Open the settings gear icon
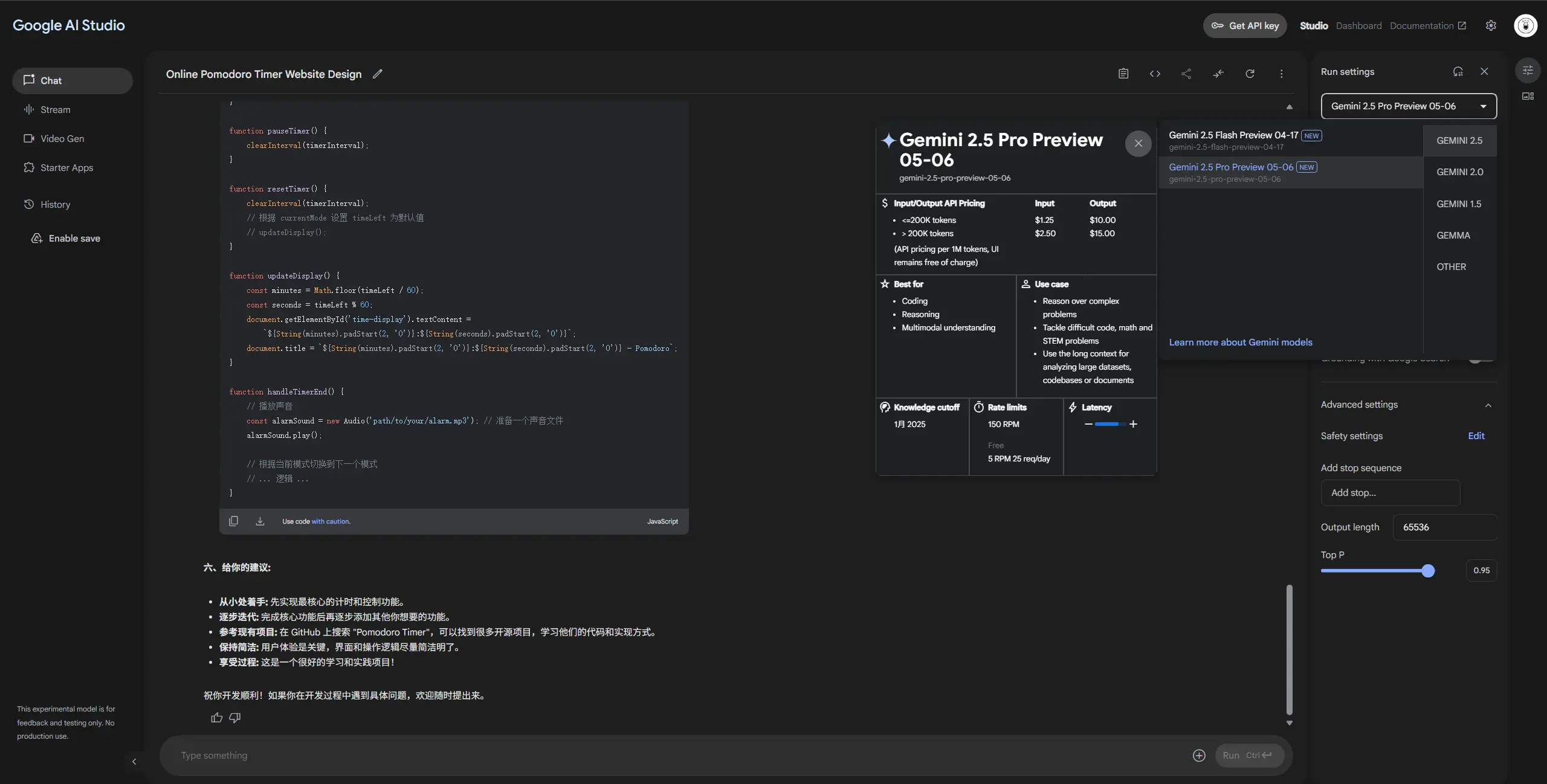Screen dimensions: 1547x784 (x=1491, y=25)
